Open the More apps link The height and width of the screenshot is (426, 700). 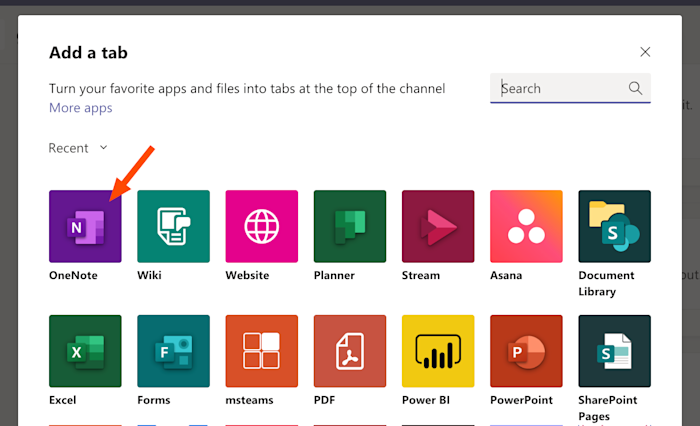point(81,108)
